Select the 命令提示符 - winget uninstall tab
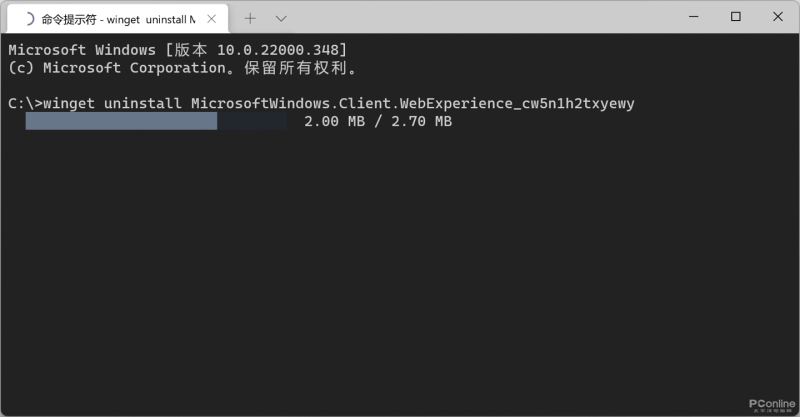 (118, 19)
